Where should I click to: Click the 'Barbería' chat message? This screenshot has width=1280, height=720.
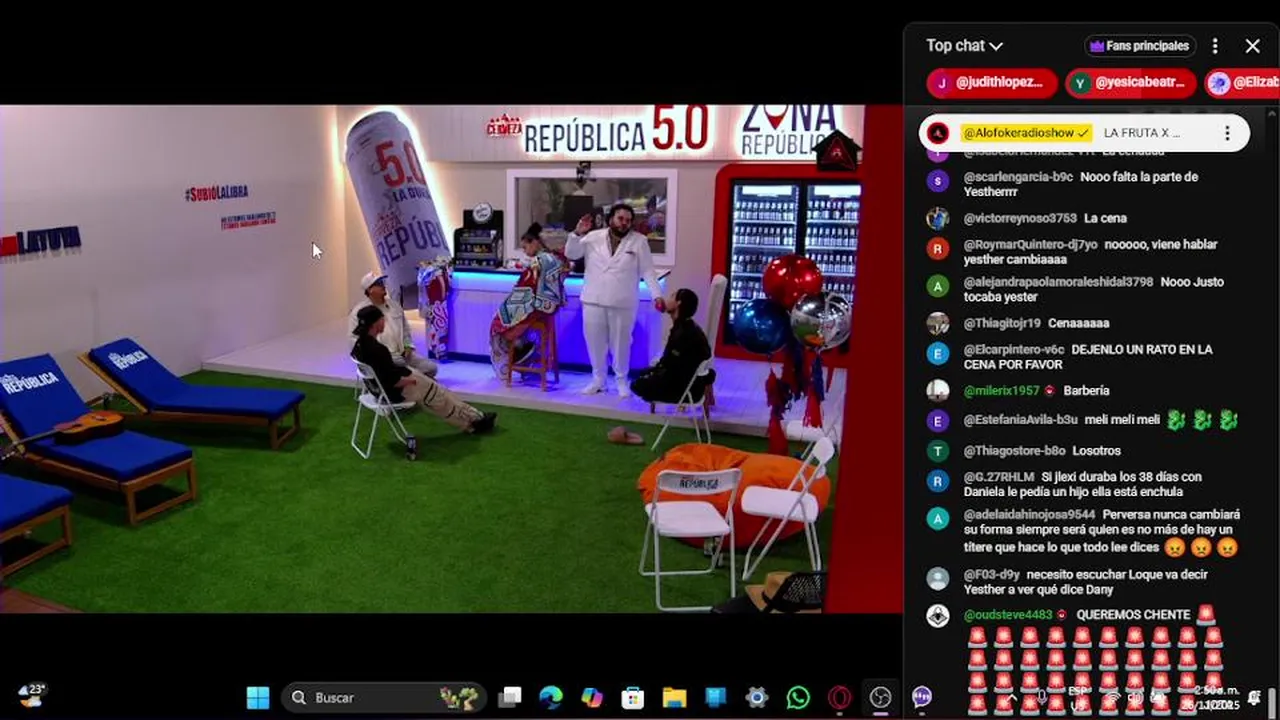pyautogui.click(x=1086, y=391)
